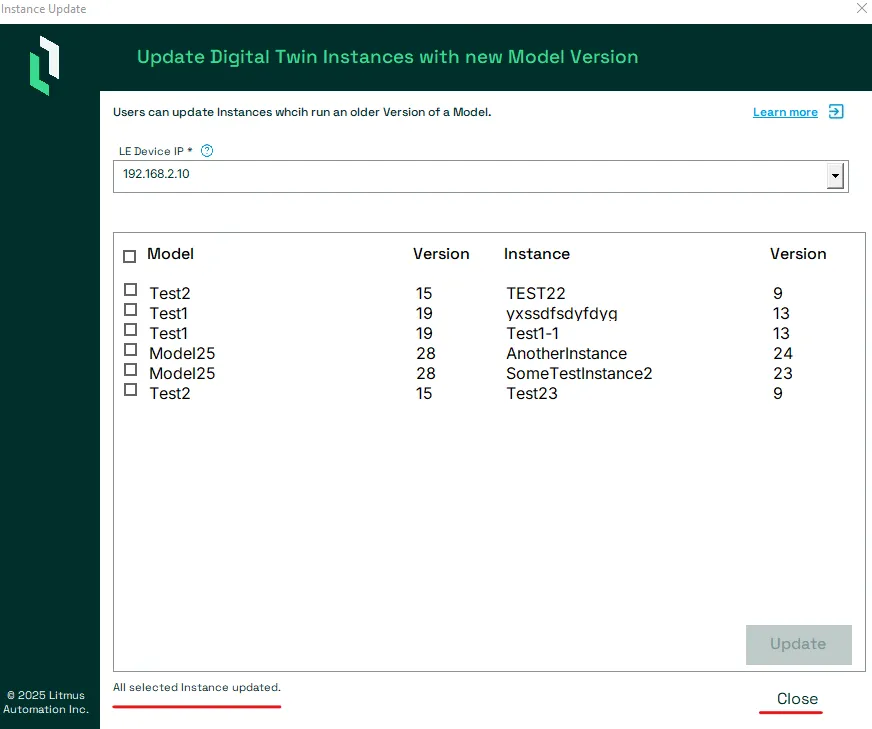Click the LE Device IP label

tap(155, 151)
